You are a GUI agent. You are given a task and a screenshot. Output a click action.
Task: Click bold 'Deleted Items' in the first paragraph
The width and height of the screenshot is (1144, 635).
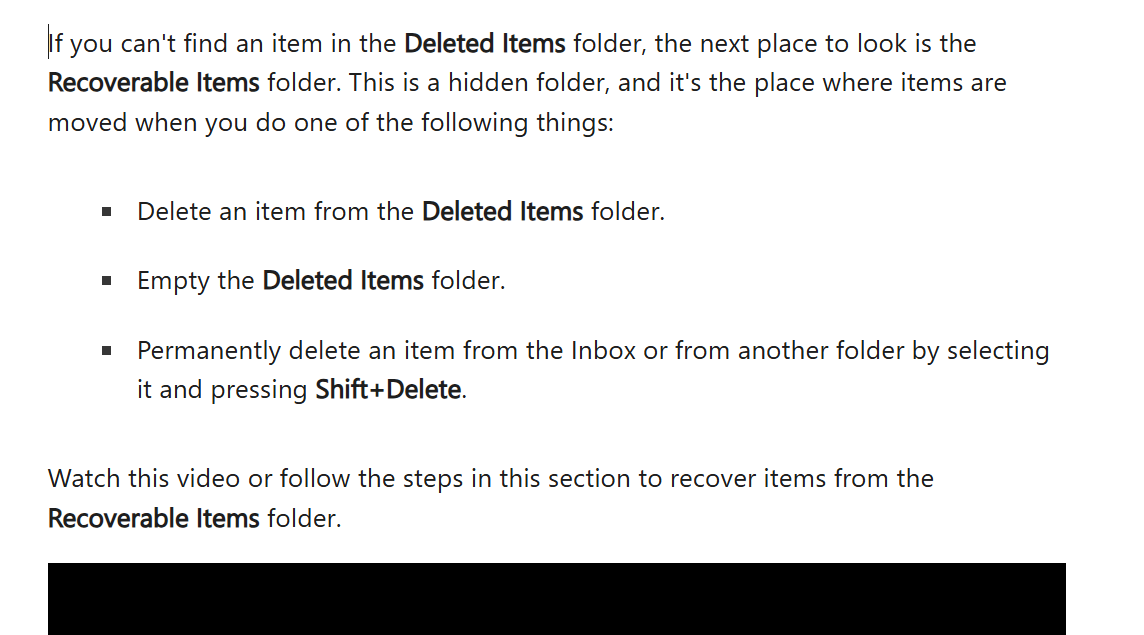[484, 44]
